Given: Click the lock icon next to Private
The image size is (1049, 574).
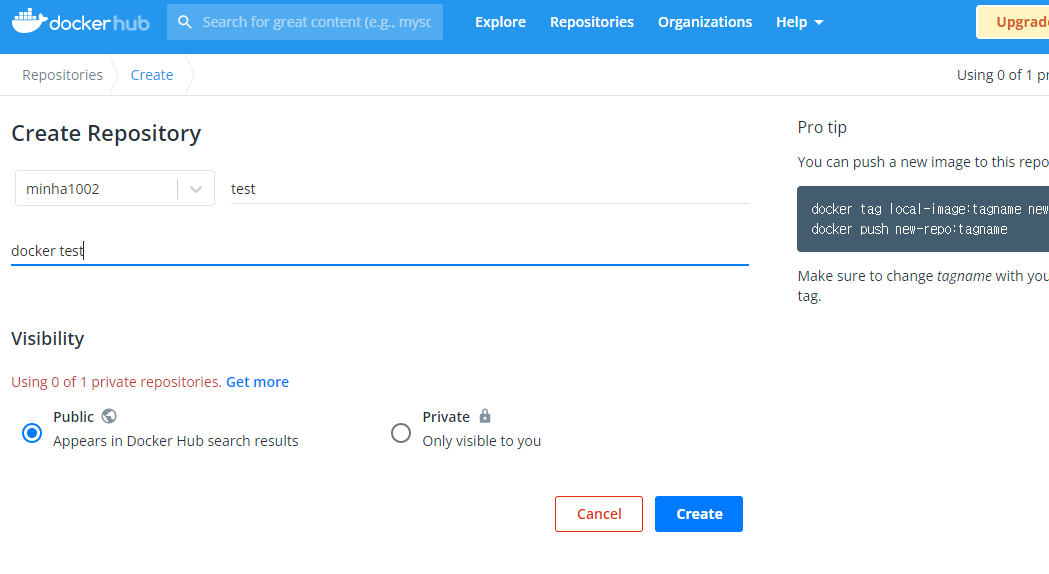Looking at the screenshot, I should (x=485, y=416).
